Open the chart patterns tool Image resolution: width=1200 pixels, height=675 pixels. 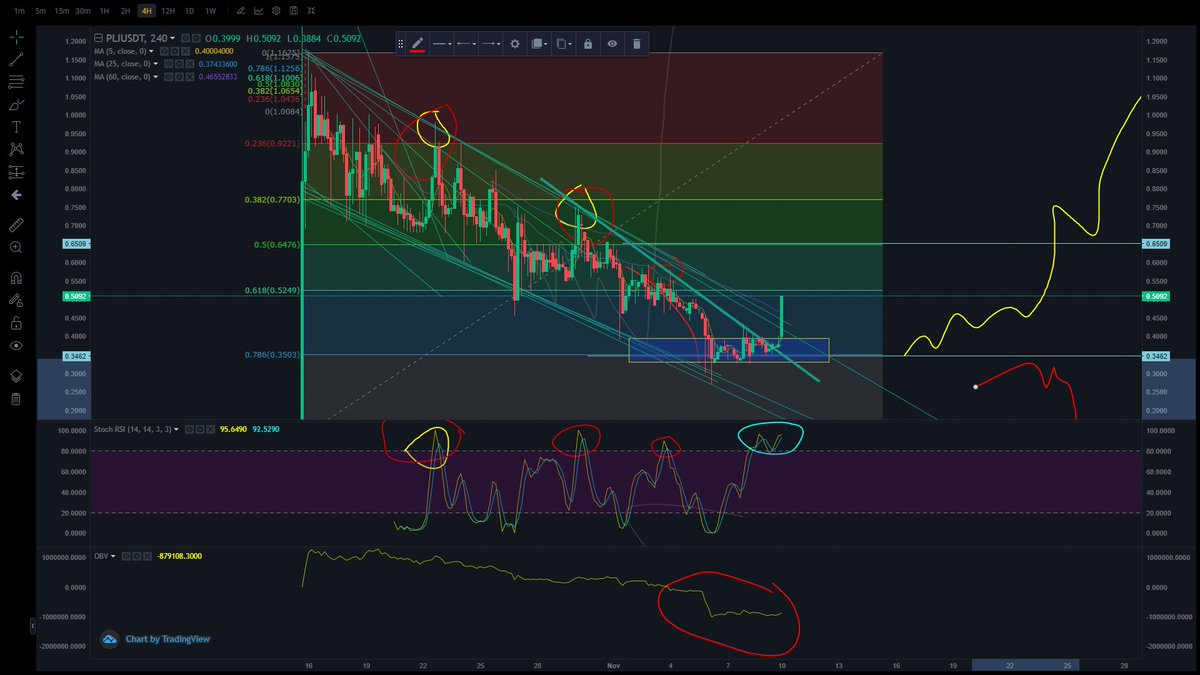click(x=16, y=149)
